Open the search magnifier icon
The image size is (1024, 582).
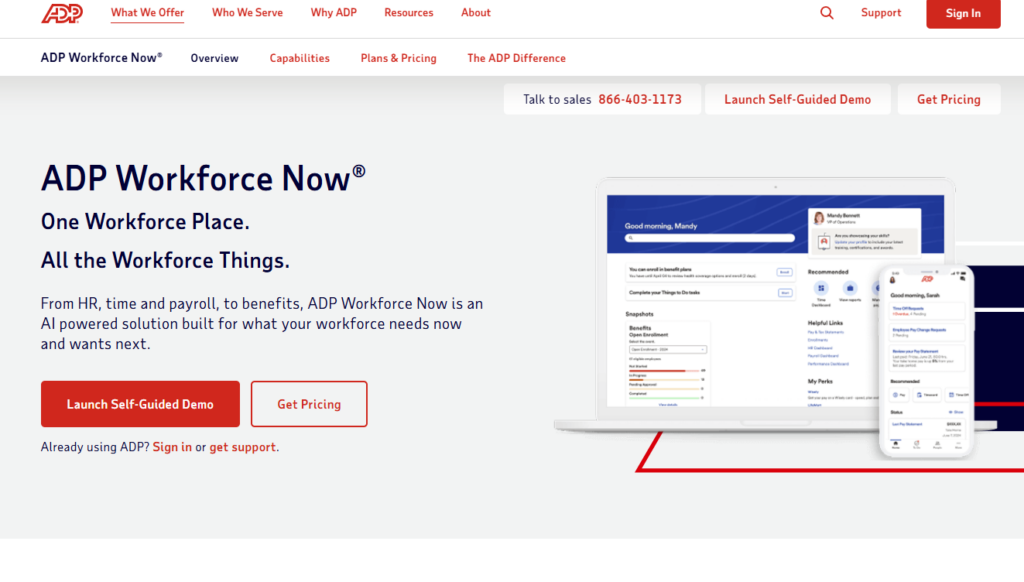pos(827,13)
